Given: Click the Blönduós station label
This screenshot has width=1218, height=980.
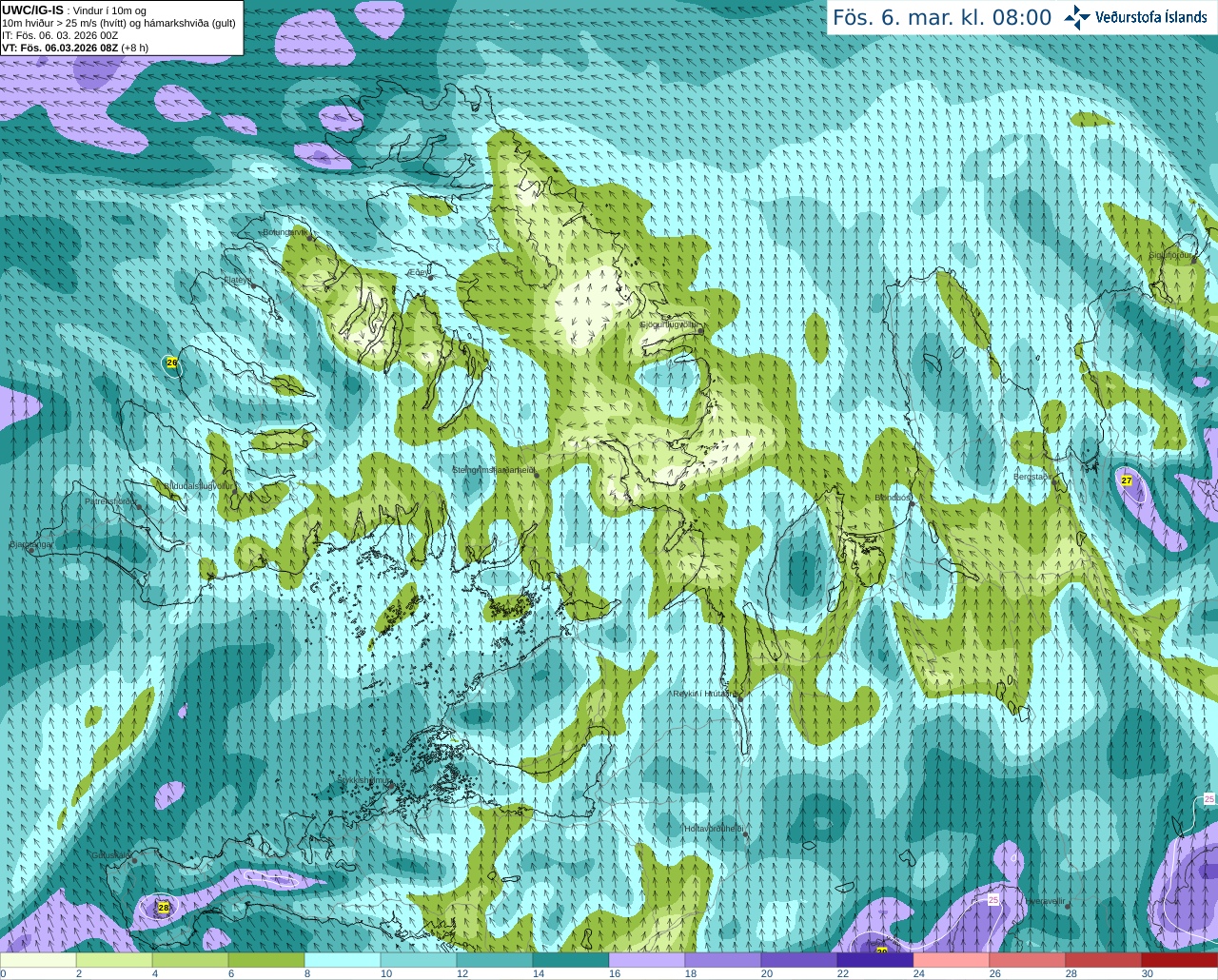Looking at the screenshot, I should [893, 498].
